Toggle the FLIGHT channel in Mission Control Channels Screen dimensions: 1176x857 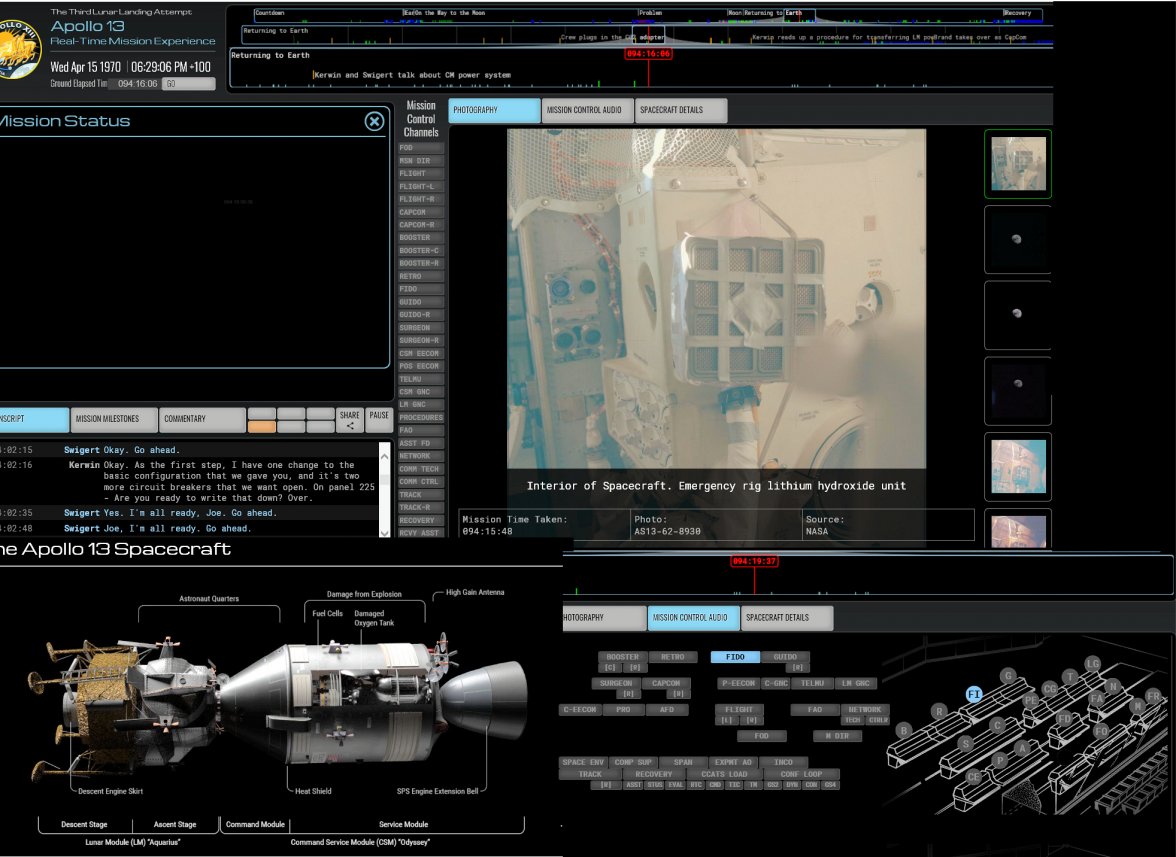pos(421,173)
